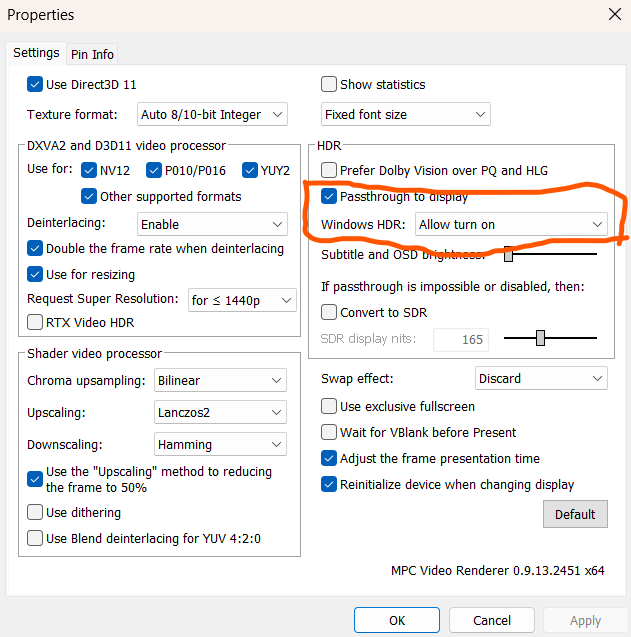Click the Subtitle and OSD brightness slider
The width and height of the screenshot is (631, 637).
(550, 254)
